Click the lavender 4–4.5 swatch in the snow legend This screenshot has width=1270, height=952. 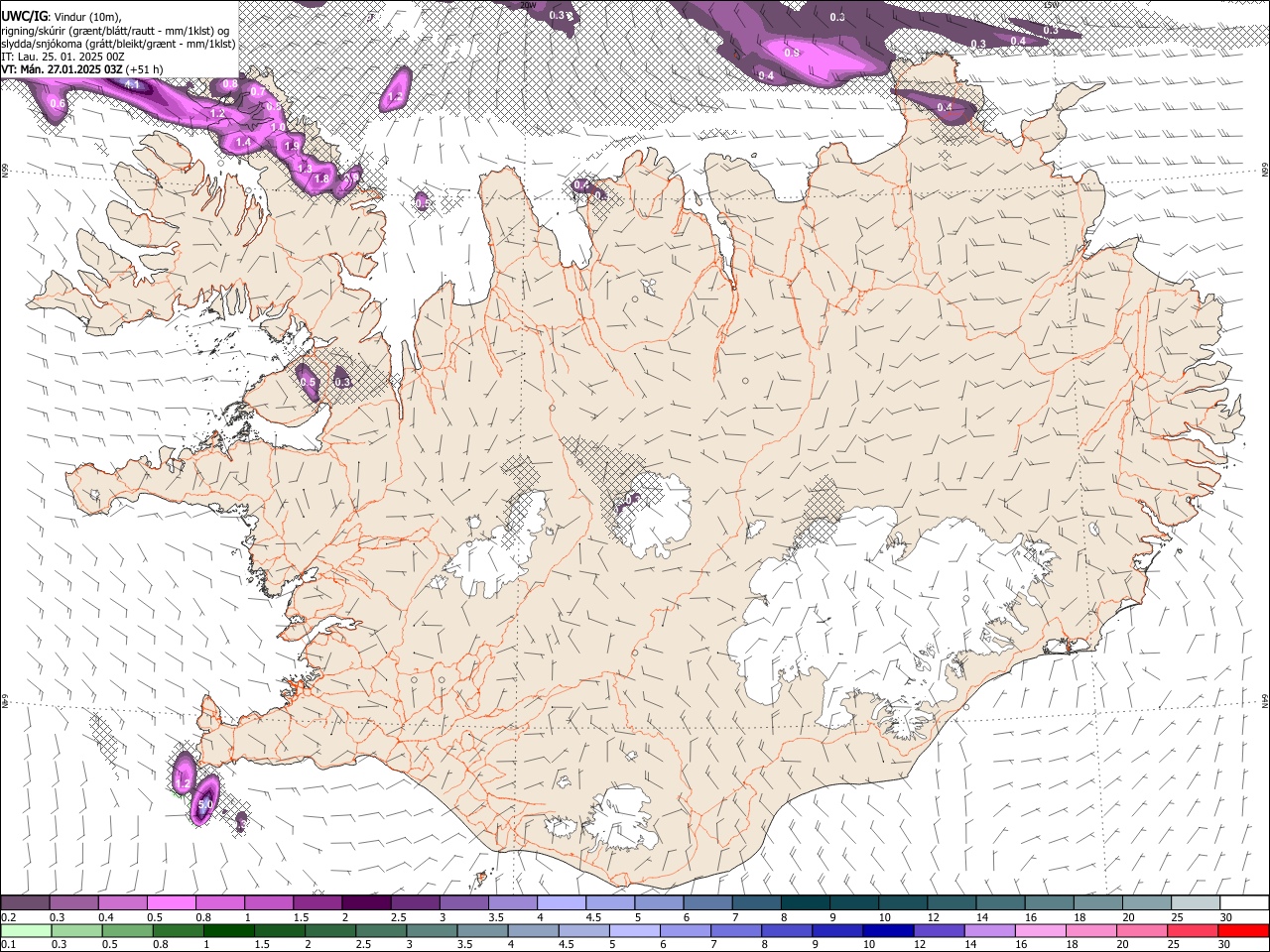pyautogui.click(x=561, y=902)
